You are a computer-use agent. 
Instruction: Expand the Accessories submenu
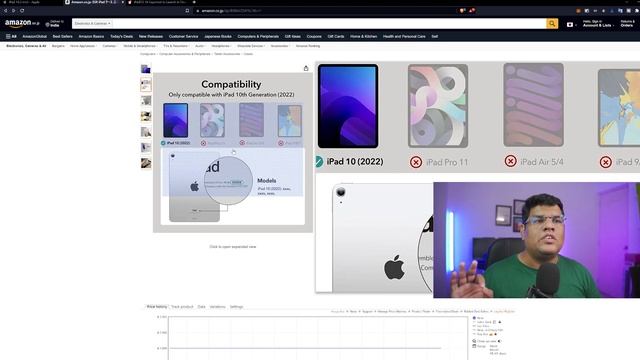280,46
